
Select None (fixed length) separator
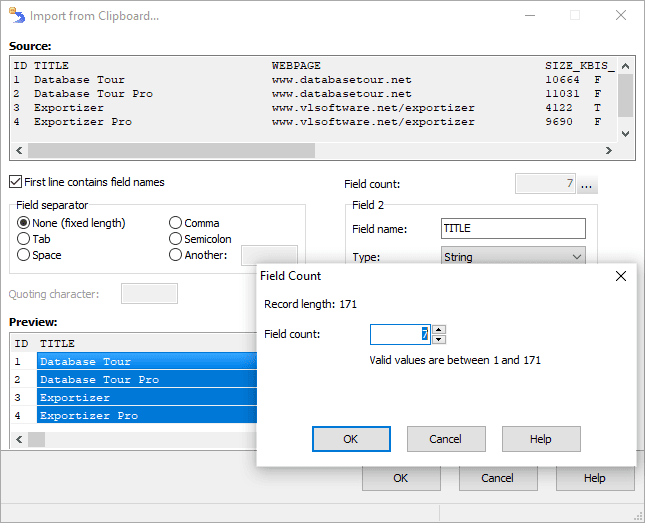(x=24, y=223)
